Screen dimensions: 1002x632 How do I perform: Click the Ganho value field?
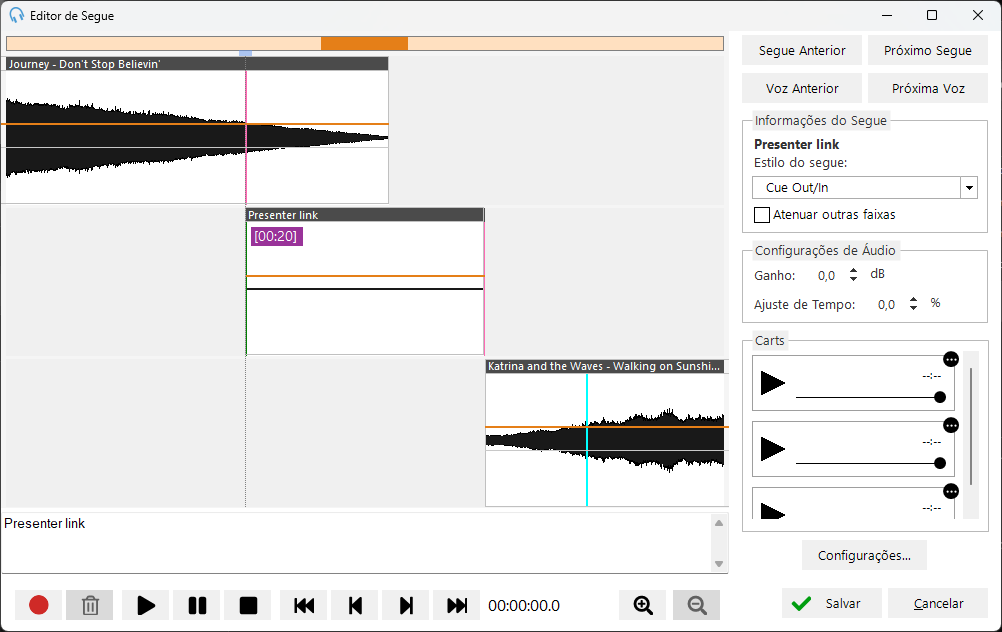(826, 275)
